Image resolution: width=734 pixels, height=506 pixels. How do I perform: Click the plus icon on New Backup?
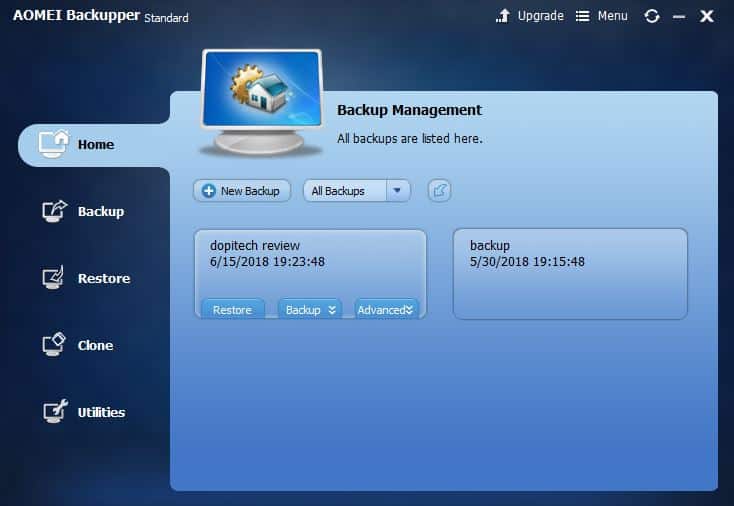click(208, 191)
